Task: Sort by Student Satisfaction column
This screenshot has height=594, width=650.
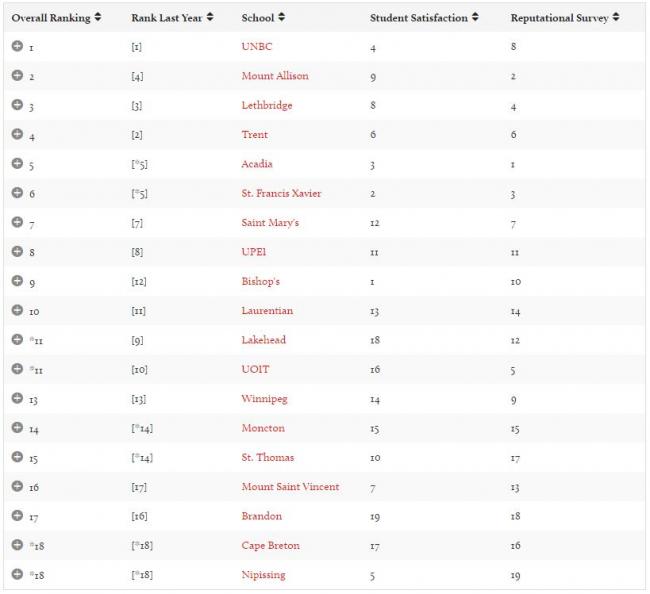Action: [424, 18]
